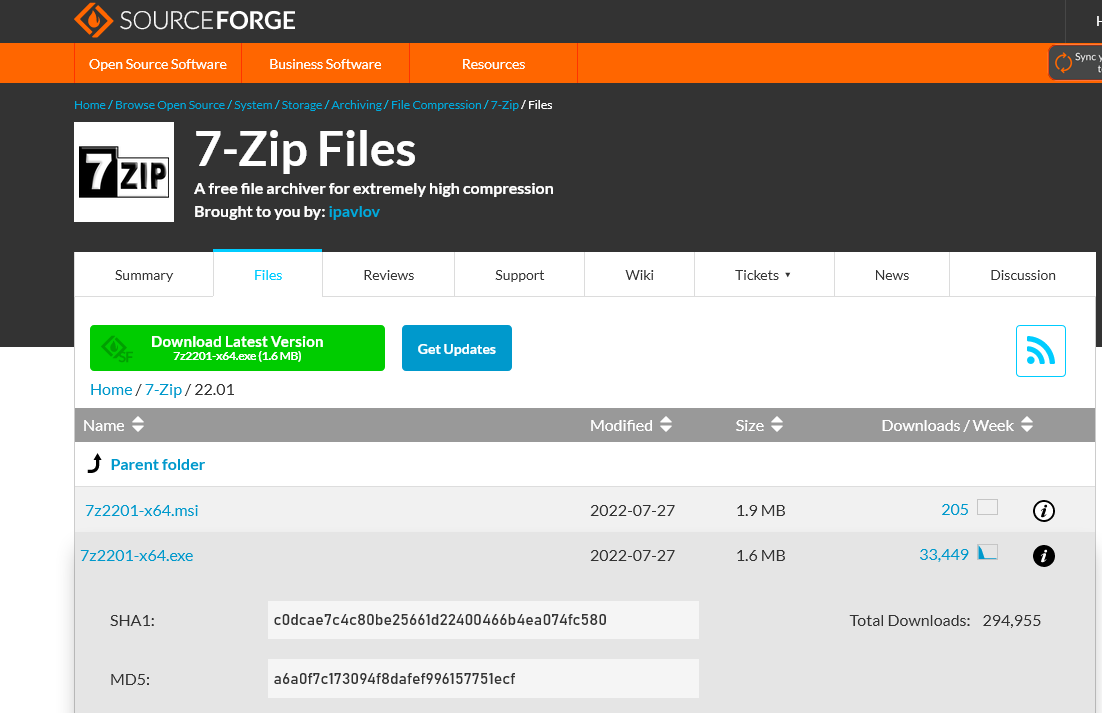Screen dimensions: 1102x713
Task: Click the 7-Zip Files page heading
Action: tap(305, 150)
